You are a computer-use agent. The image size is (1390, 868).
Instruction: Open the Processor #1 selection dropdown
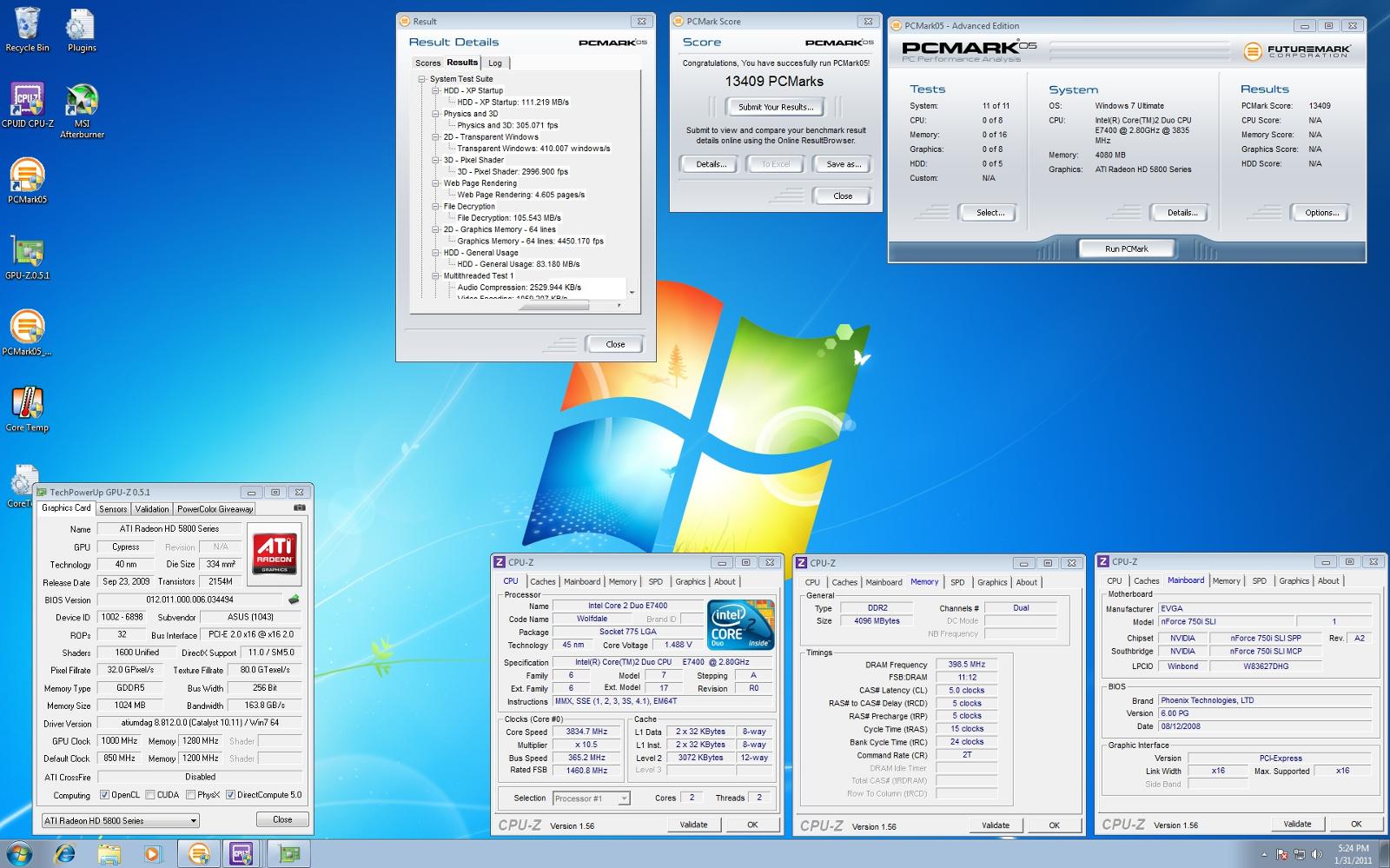591,798
